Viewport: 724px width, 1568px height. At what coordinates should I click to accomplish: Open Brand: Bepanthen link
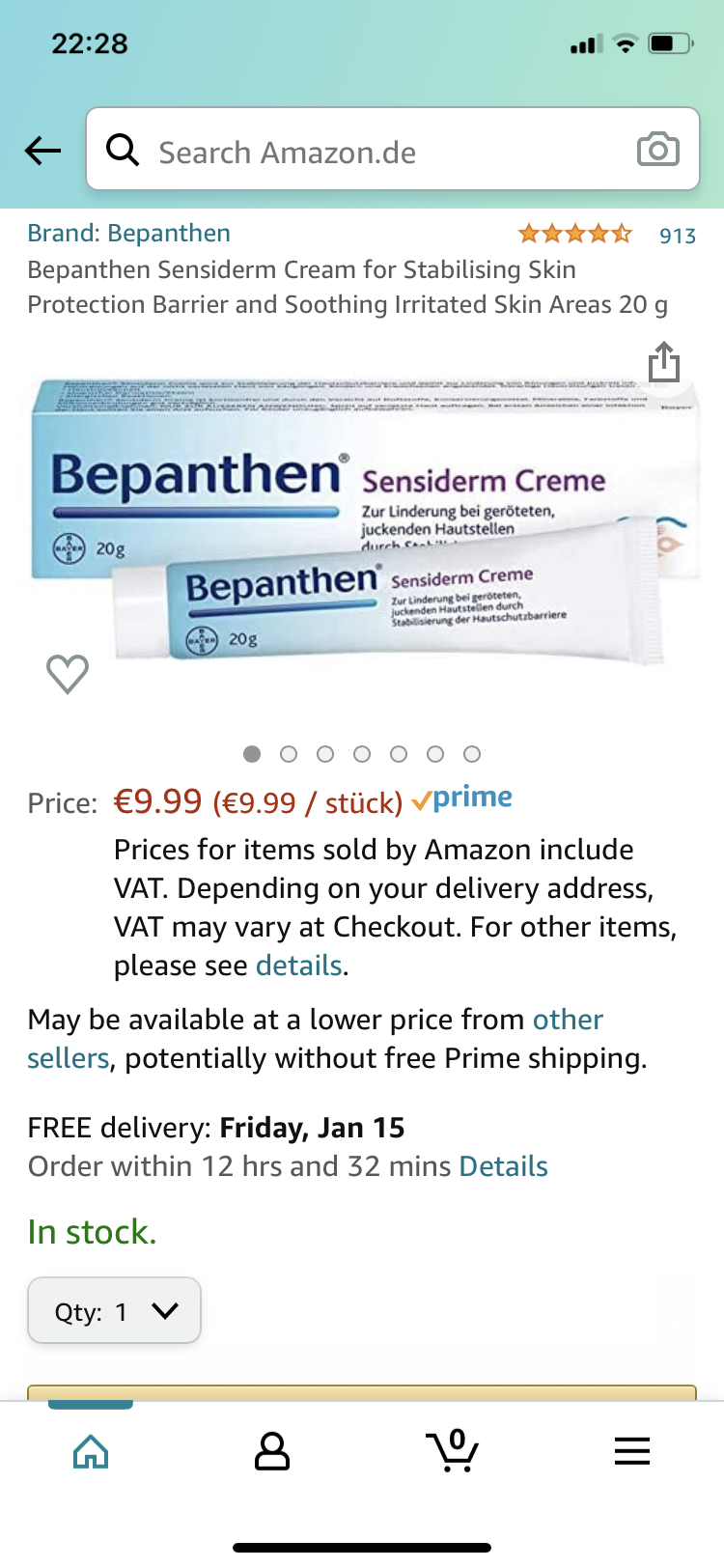[x=128, y=234]
